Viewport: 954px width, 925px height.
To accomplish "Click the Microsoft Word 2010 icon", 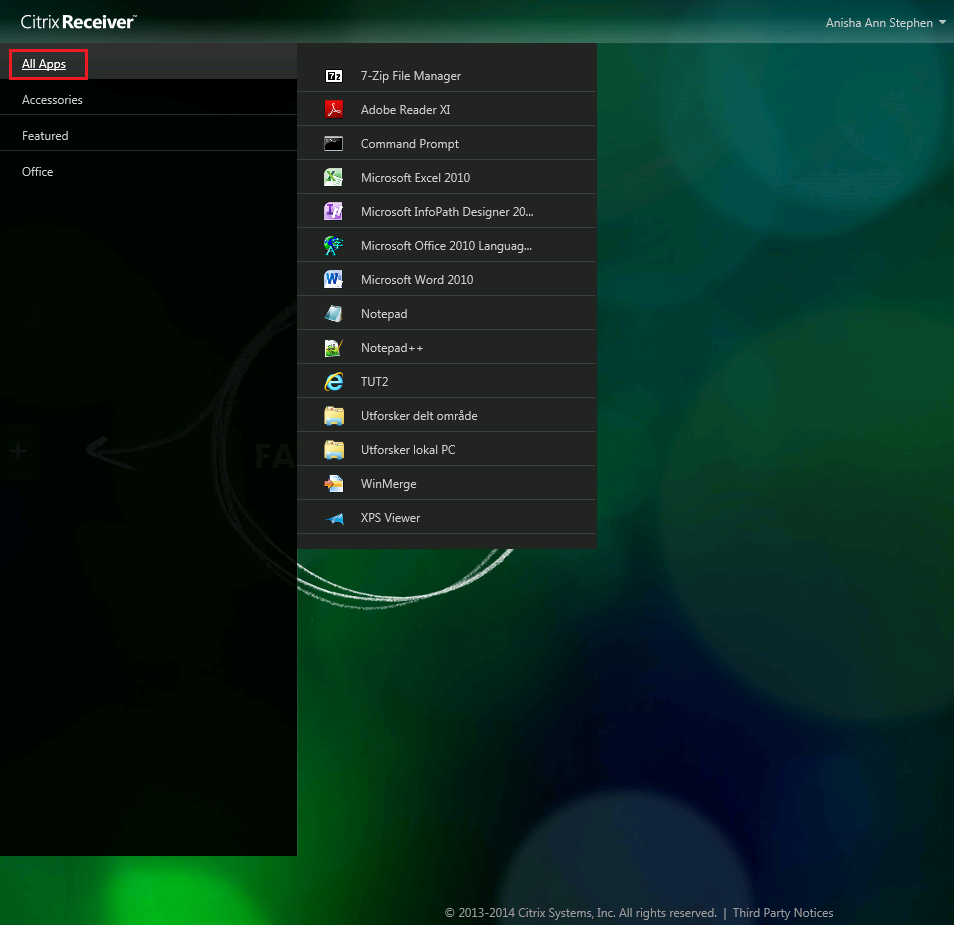I will pyautogui.click(x=333, y=280).
